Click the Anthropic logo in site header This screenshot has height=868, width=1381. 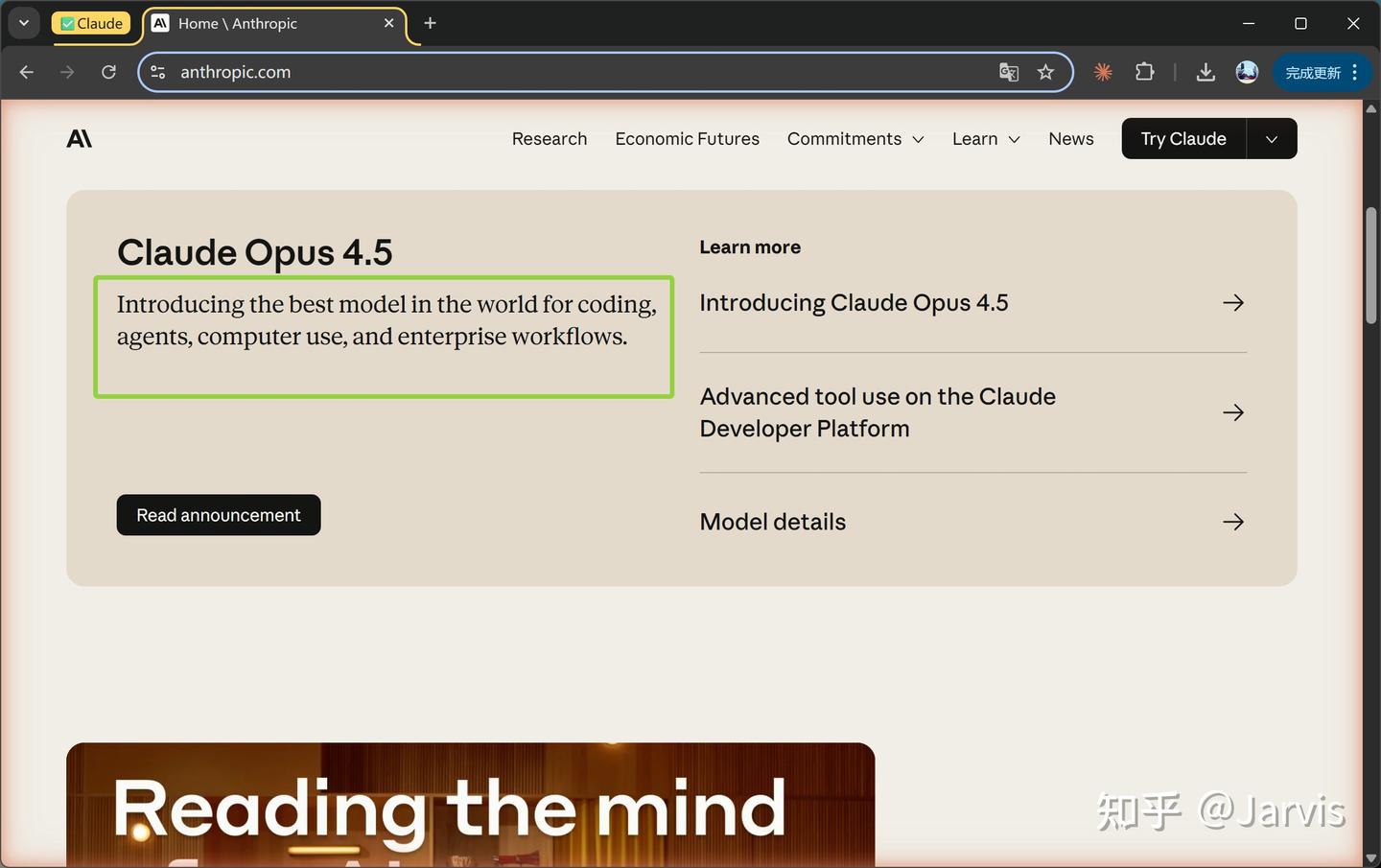(80, 139)
